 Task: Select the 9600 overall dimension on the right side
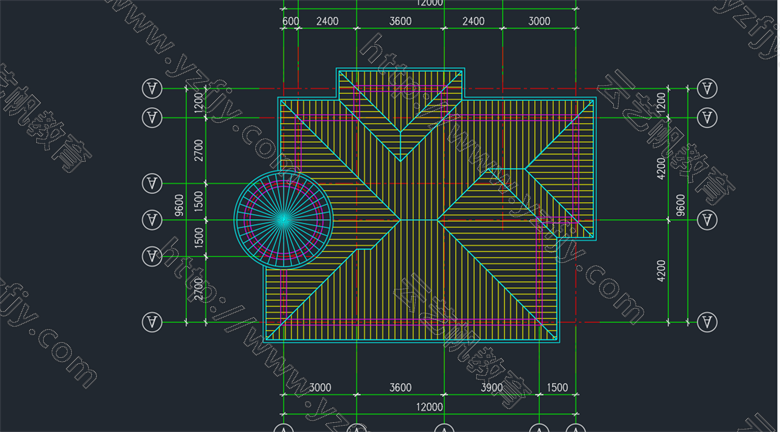coord(681,205)
